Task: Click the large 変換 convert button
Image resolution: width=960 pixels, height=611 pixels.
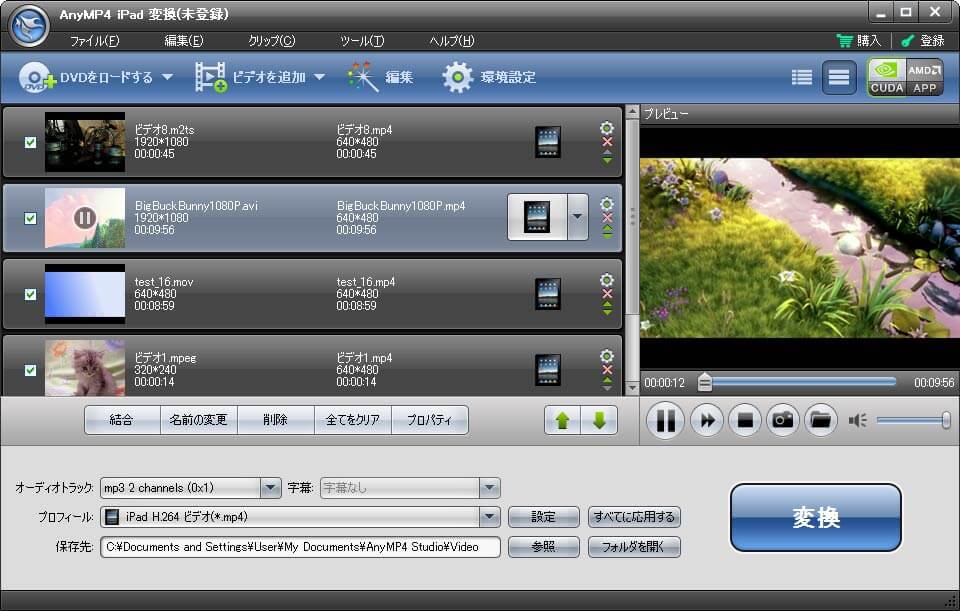Action: pos(815,518)
